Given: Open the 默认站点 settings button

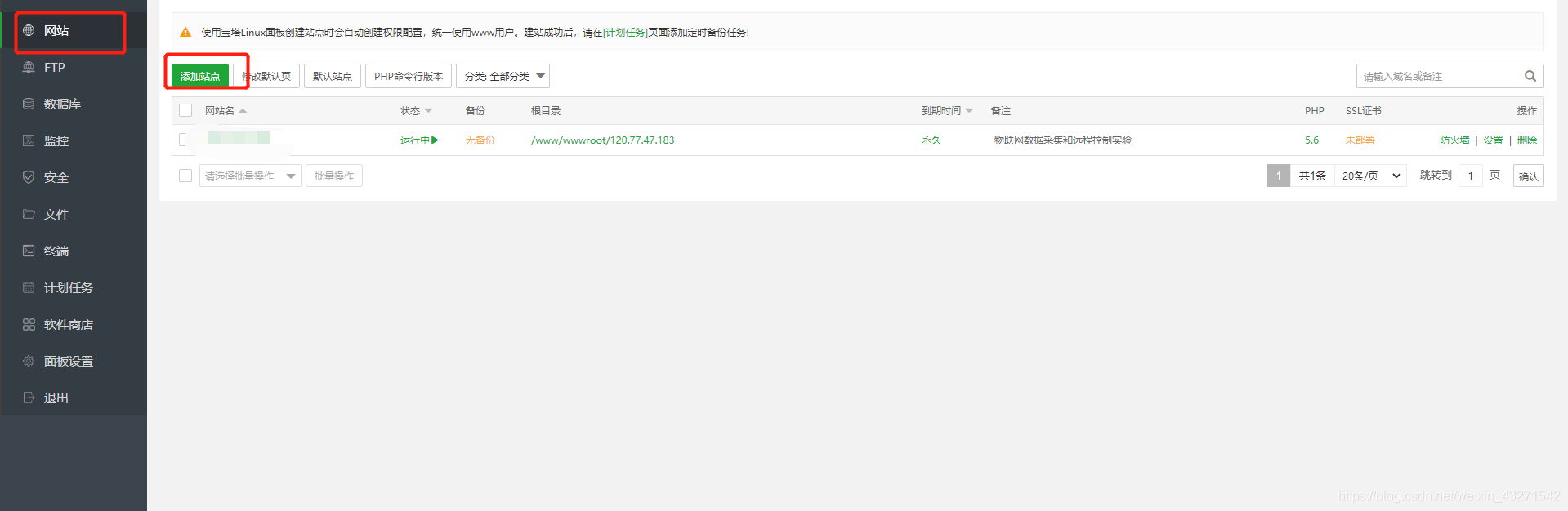Looking at the screenshot, I should click(333, 76).
